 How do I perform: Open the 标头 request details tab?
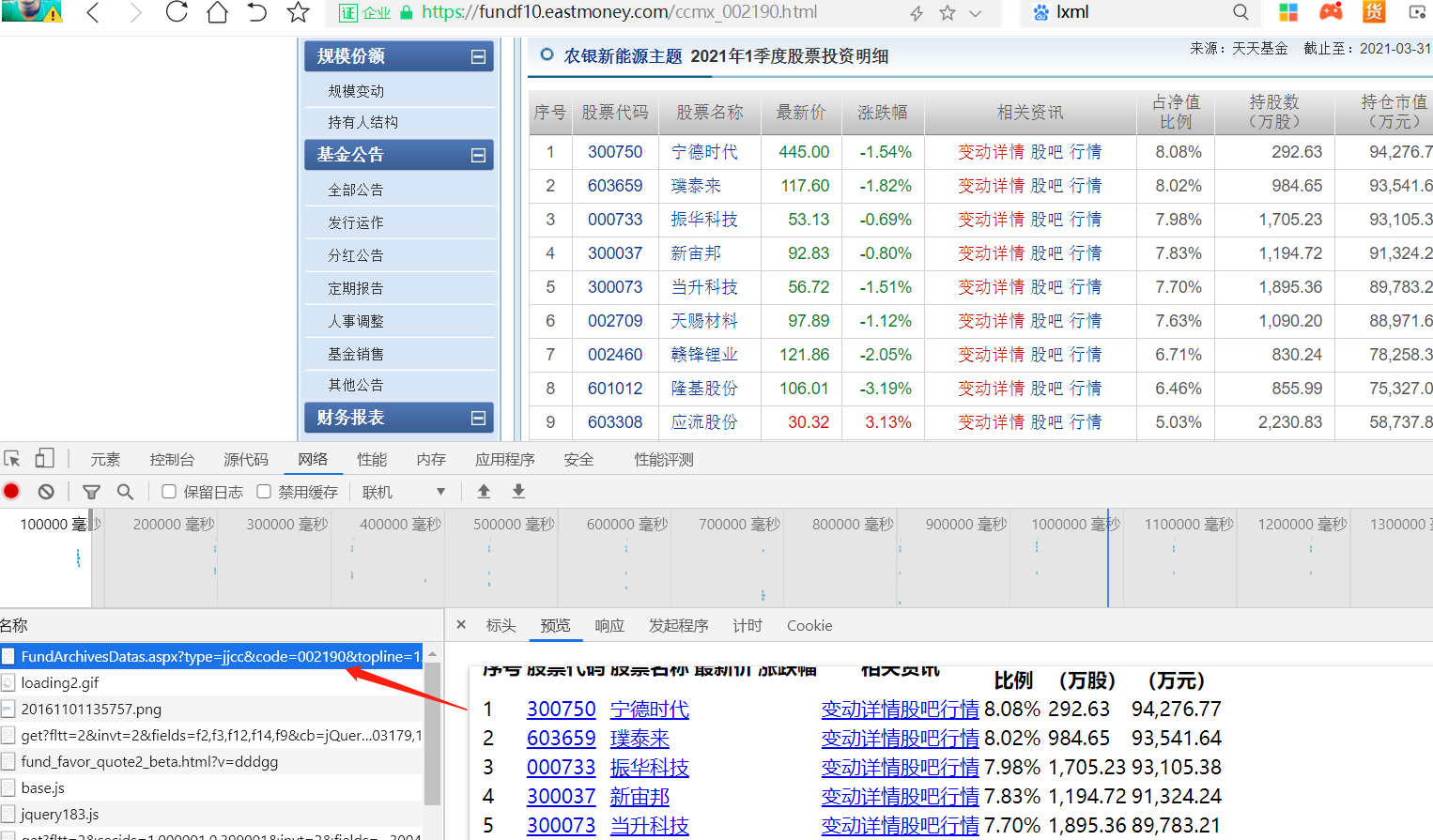click(501, 625)
